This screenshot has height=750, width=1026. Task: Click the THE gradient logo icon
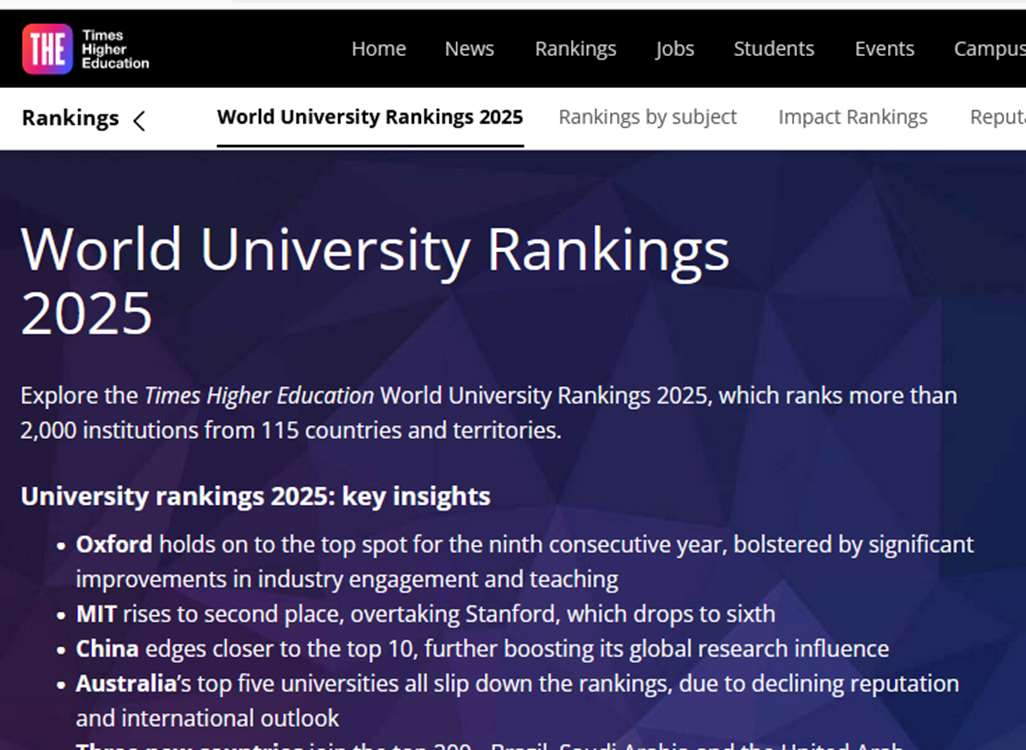pyautogui.click(x=47, y=49)
